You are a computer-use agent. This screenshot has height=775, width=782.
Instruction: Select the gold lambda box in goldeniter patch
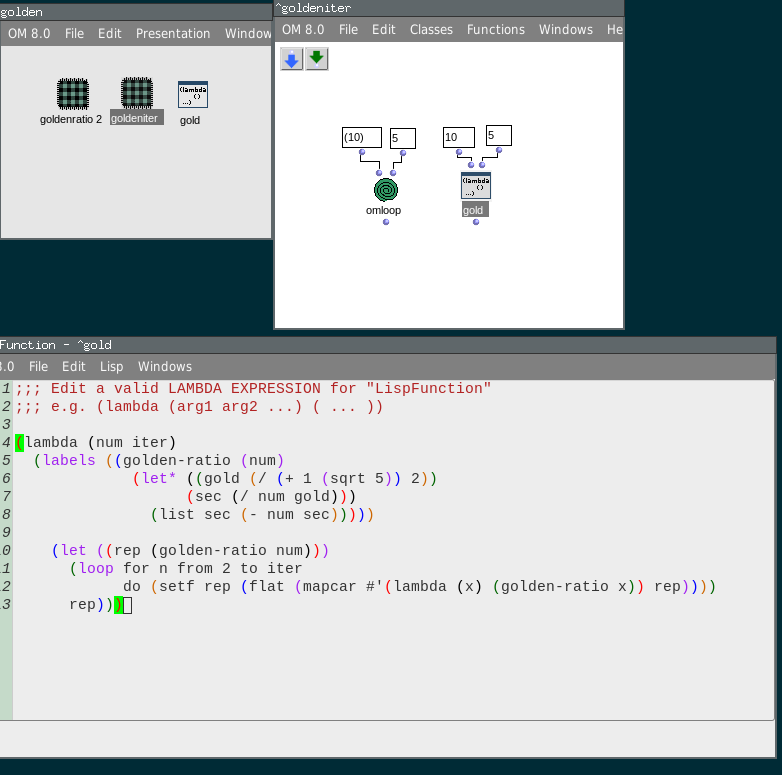click(x=475, y=186)
